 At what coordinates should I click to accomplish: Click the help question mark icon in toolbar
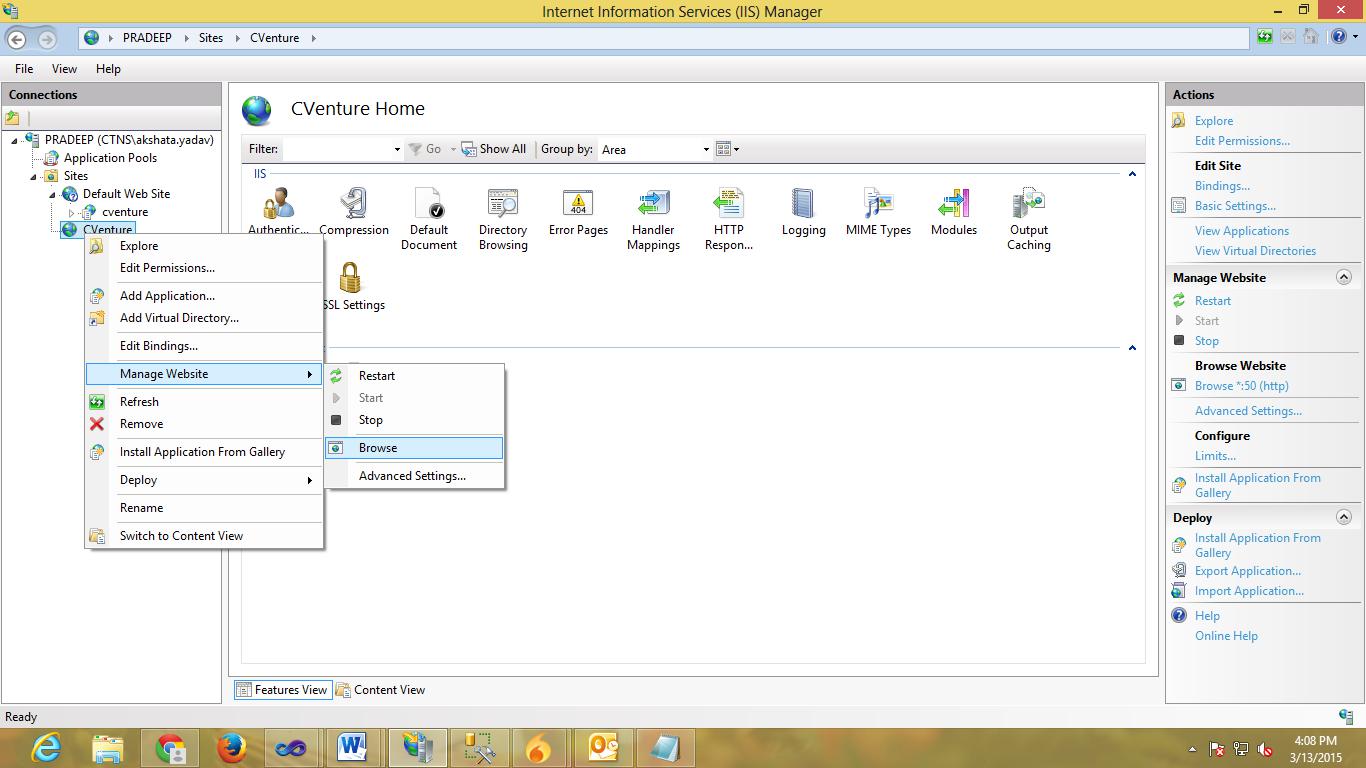tap(1339, 37)
